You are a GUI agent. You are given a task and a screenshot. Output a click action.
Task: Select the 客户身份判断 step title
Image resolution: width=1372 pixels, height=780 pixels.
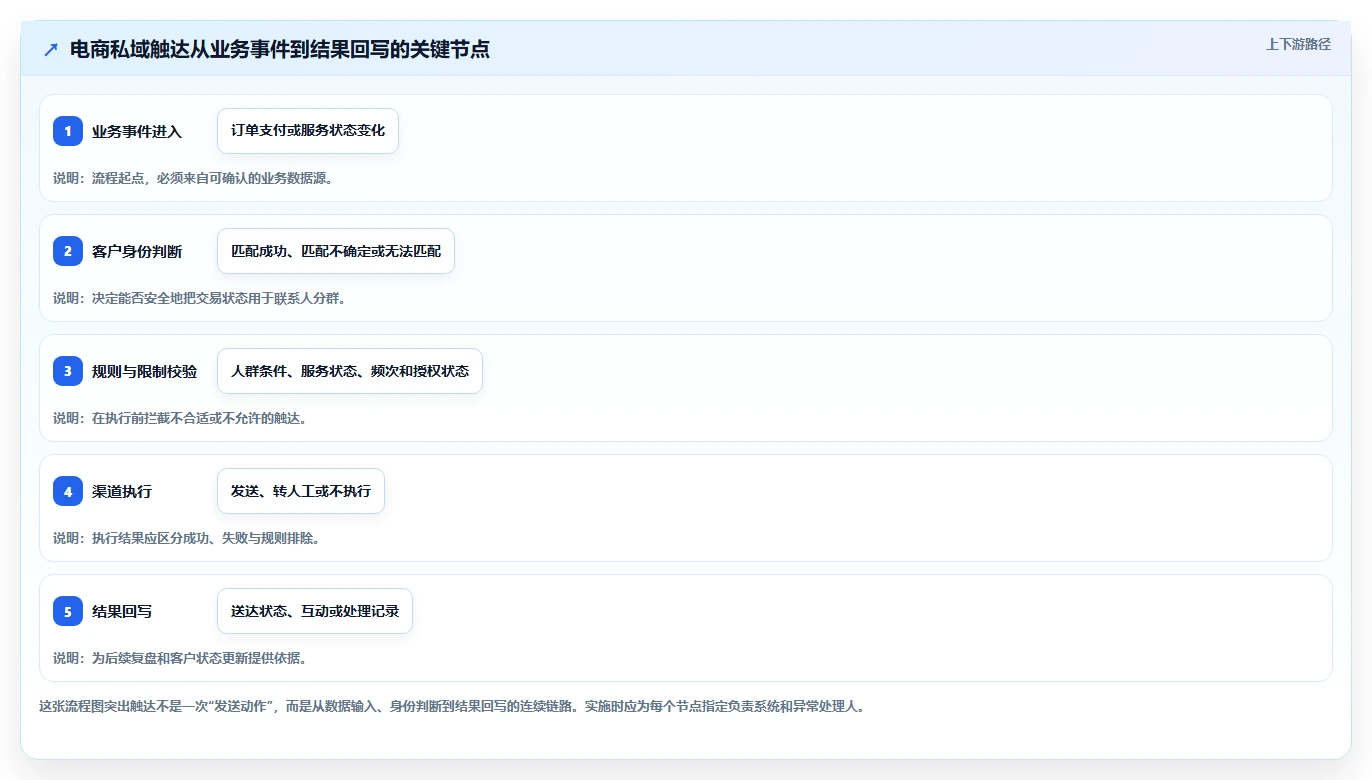coord(137,251)
